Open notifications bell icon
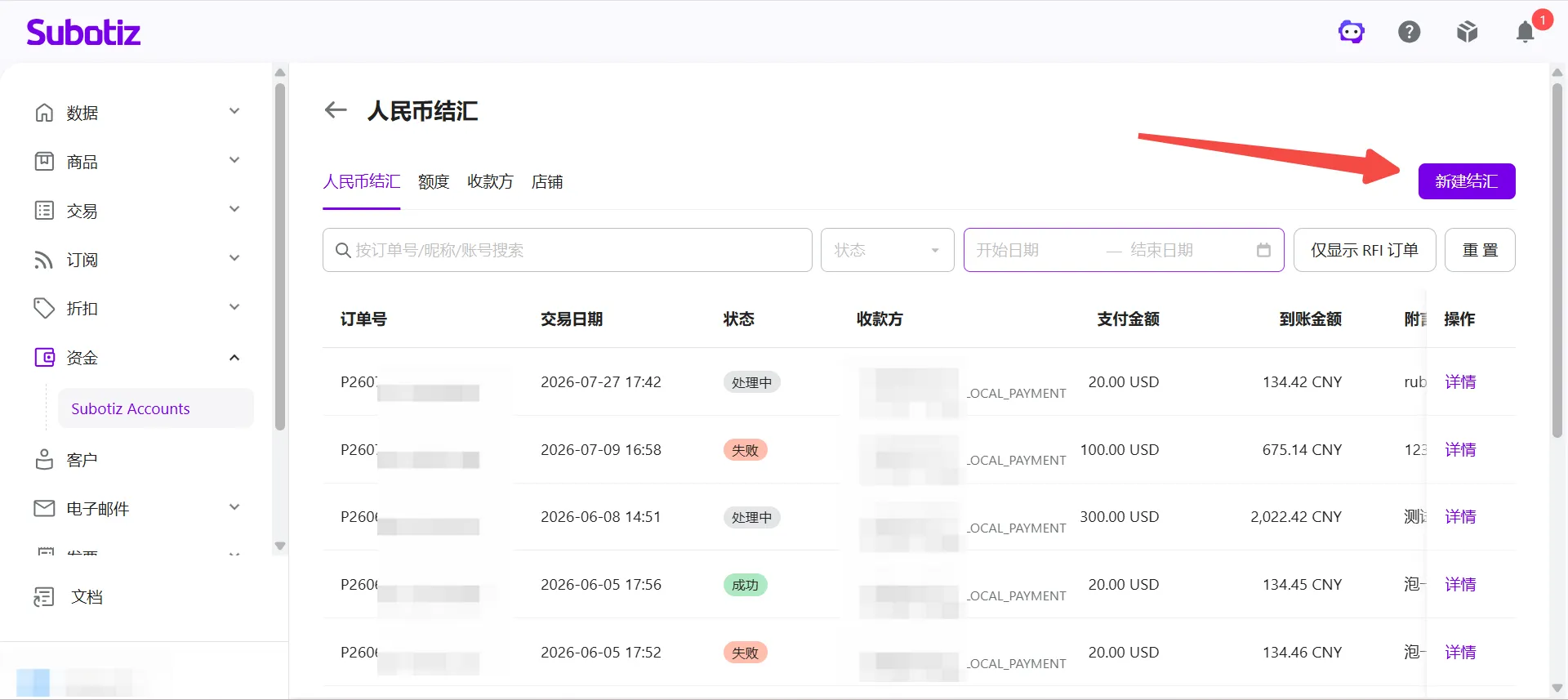The width and height of the screenshot is (1568, 700). [1525, 32]
